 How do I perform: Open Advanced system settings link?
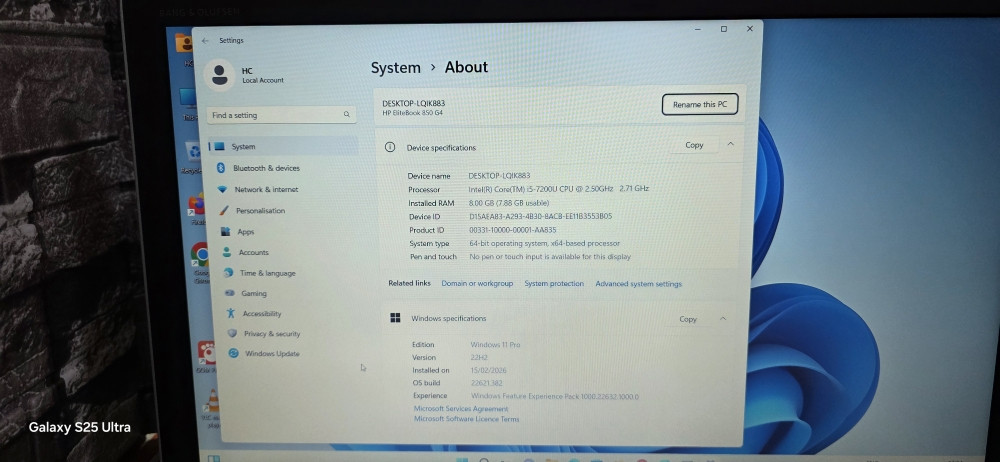(x=638, y=284)
